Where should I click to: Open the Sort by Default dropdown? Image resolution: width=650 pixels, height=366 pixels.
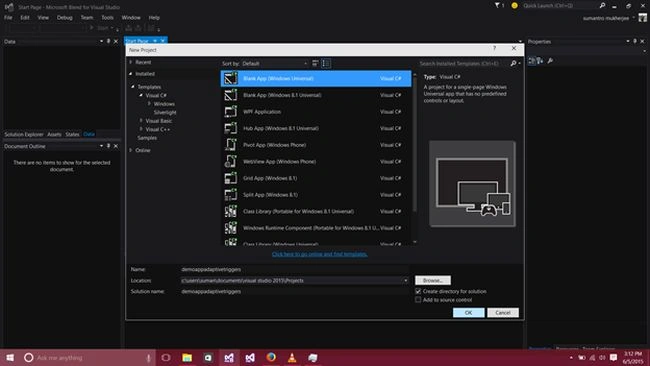275,63
